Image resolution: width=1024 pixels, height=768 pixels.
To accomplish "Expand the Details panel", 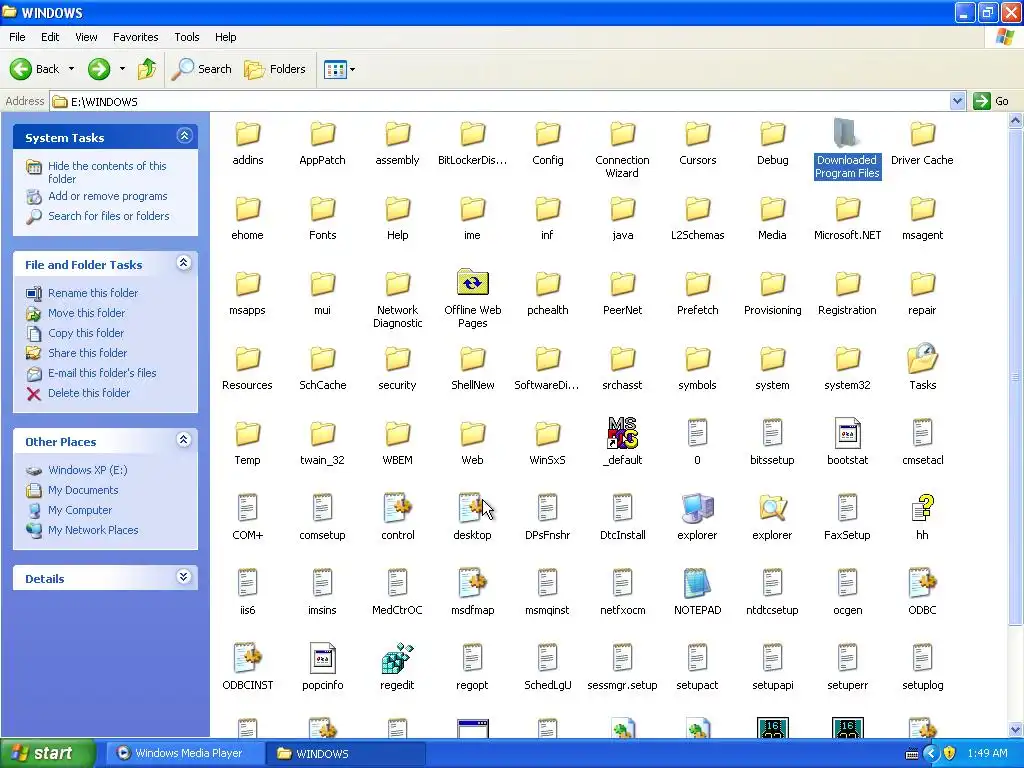I will click(x=184, y=577).
